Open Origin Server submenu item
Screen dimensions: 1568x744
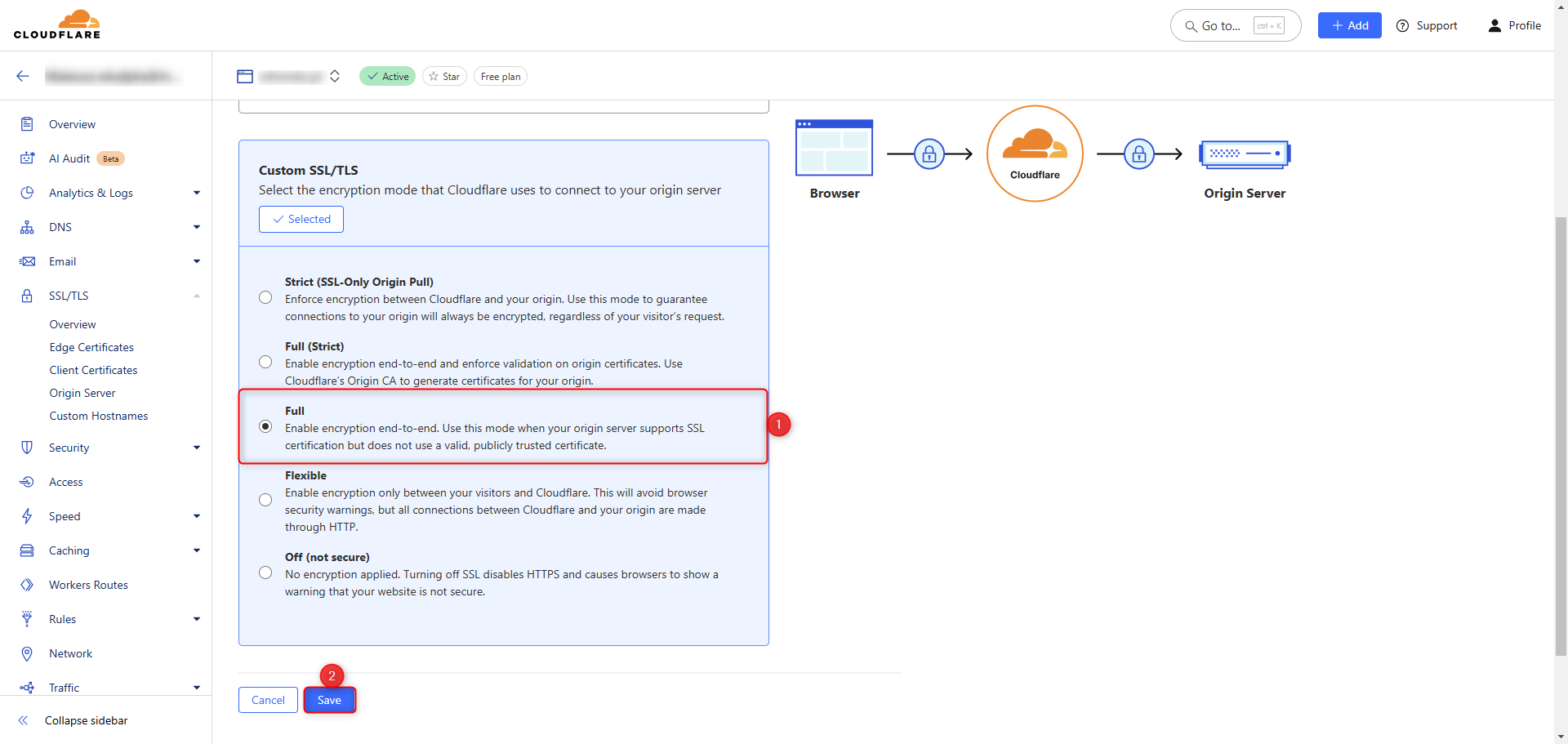click(82, 393)
